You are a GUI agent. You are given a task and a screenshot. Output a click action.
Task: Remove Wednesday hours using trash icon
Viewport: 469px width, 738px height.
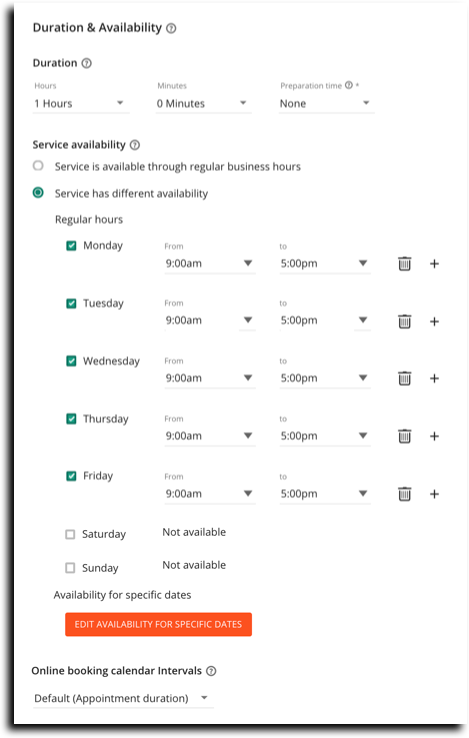pyautogui.click(x=404, y=378)
